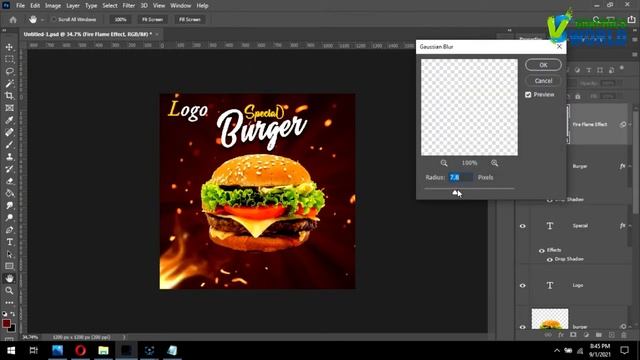Open status bar document info arrow

(124, 337)
